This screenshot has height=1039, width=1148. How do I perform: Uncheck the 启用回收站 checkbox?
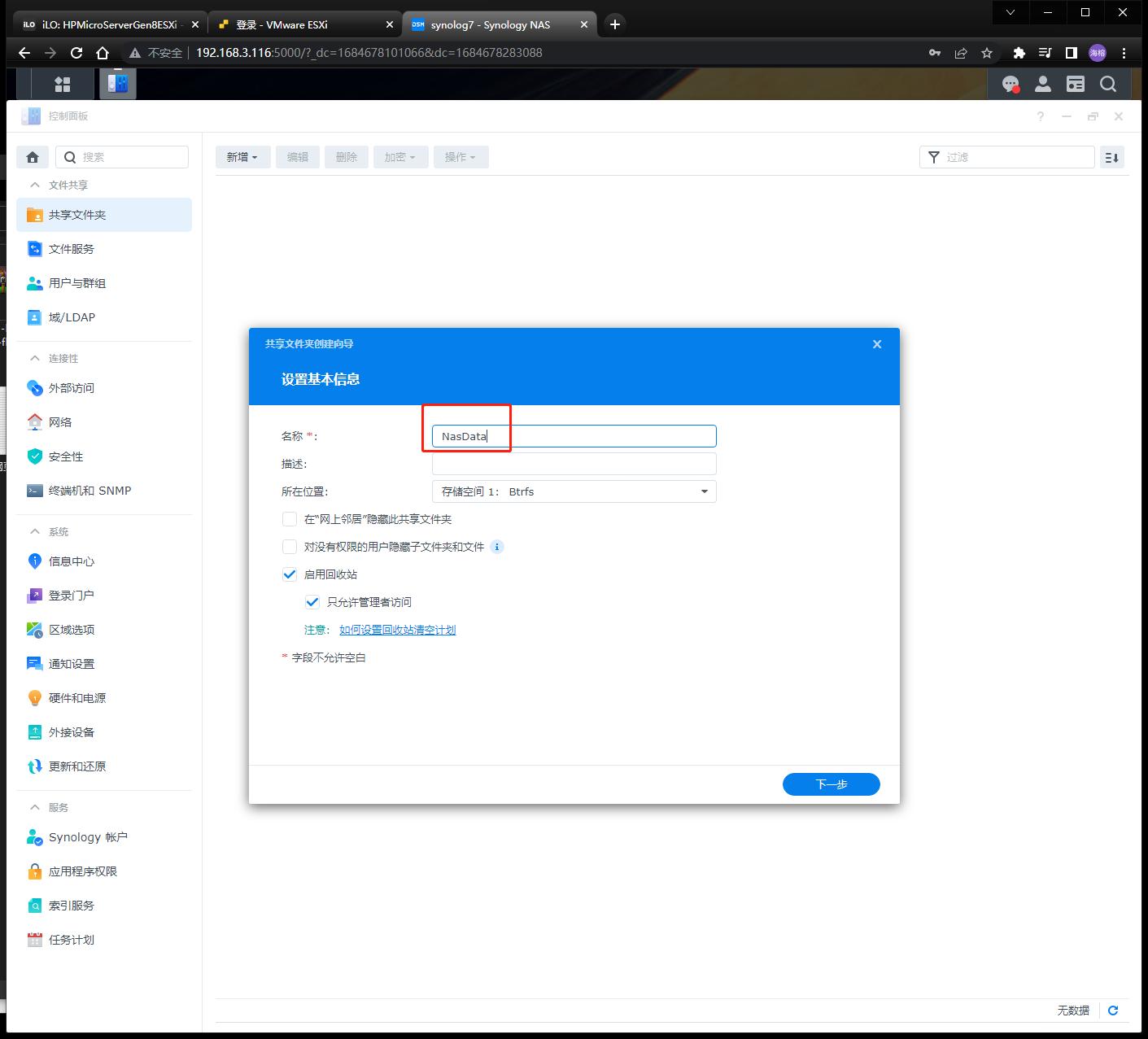(290, 574)
